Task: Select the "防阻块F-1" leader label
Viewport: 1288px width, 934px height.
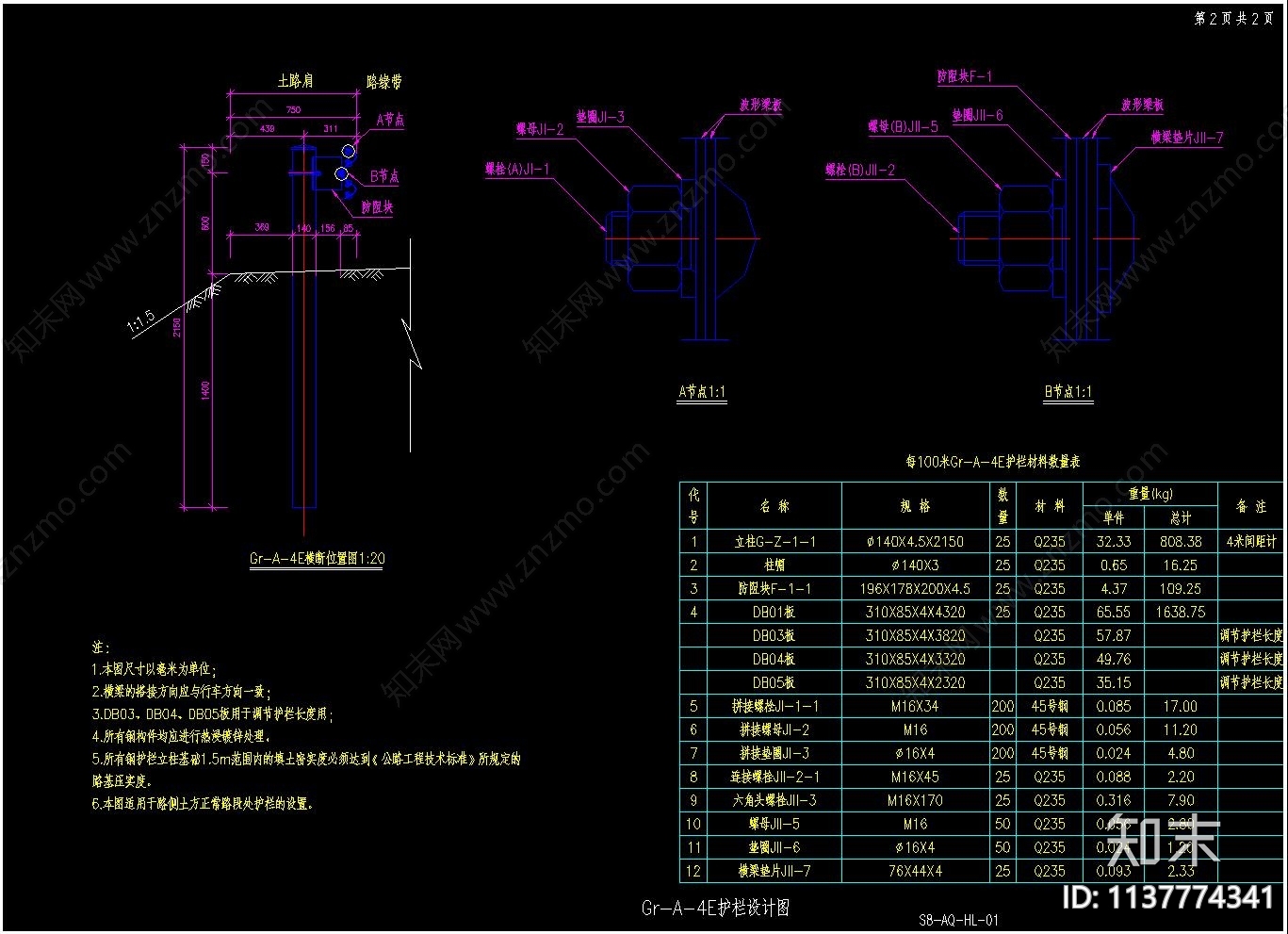Action: (x=965, y=76)
